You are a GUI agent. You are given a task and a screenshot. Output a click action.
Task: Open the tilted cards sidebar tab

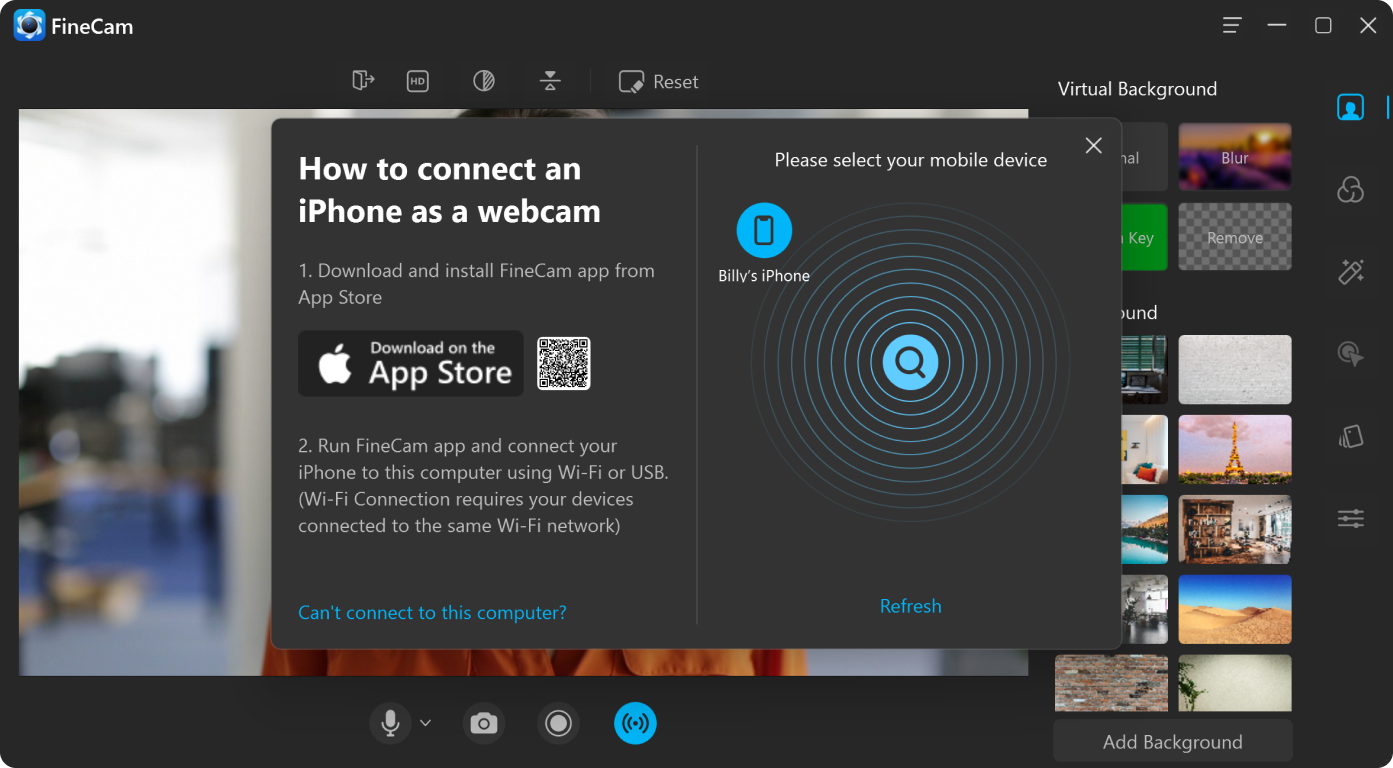point(1350,436)
